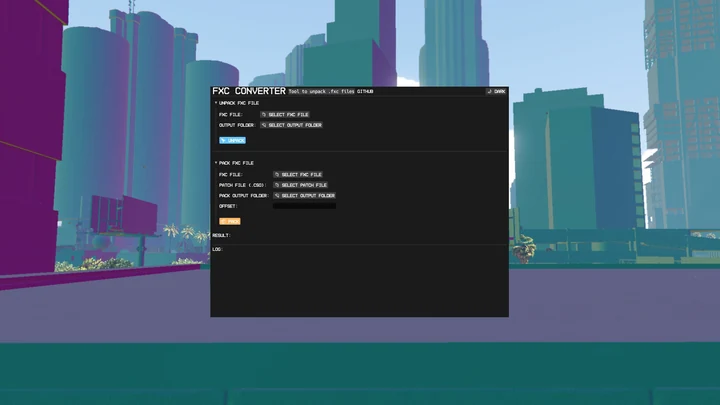720x405 pixels.
Task: Choose the Select Patch File button
Action: click(x=300, y=185)
